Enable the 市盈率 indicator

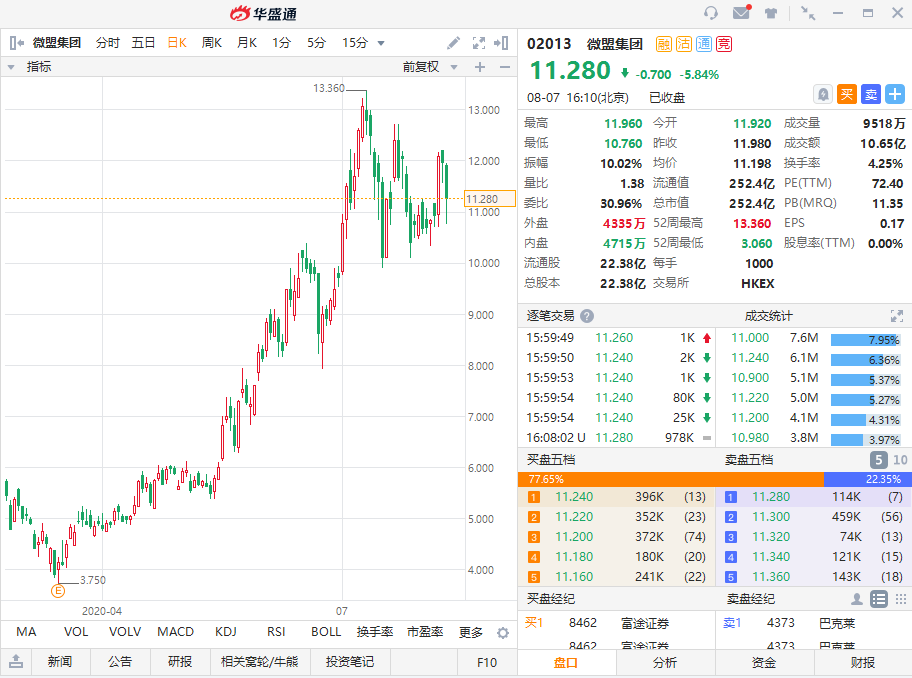point(425,632)
